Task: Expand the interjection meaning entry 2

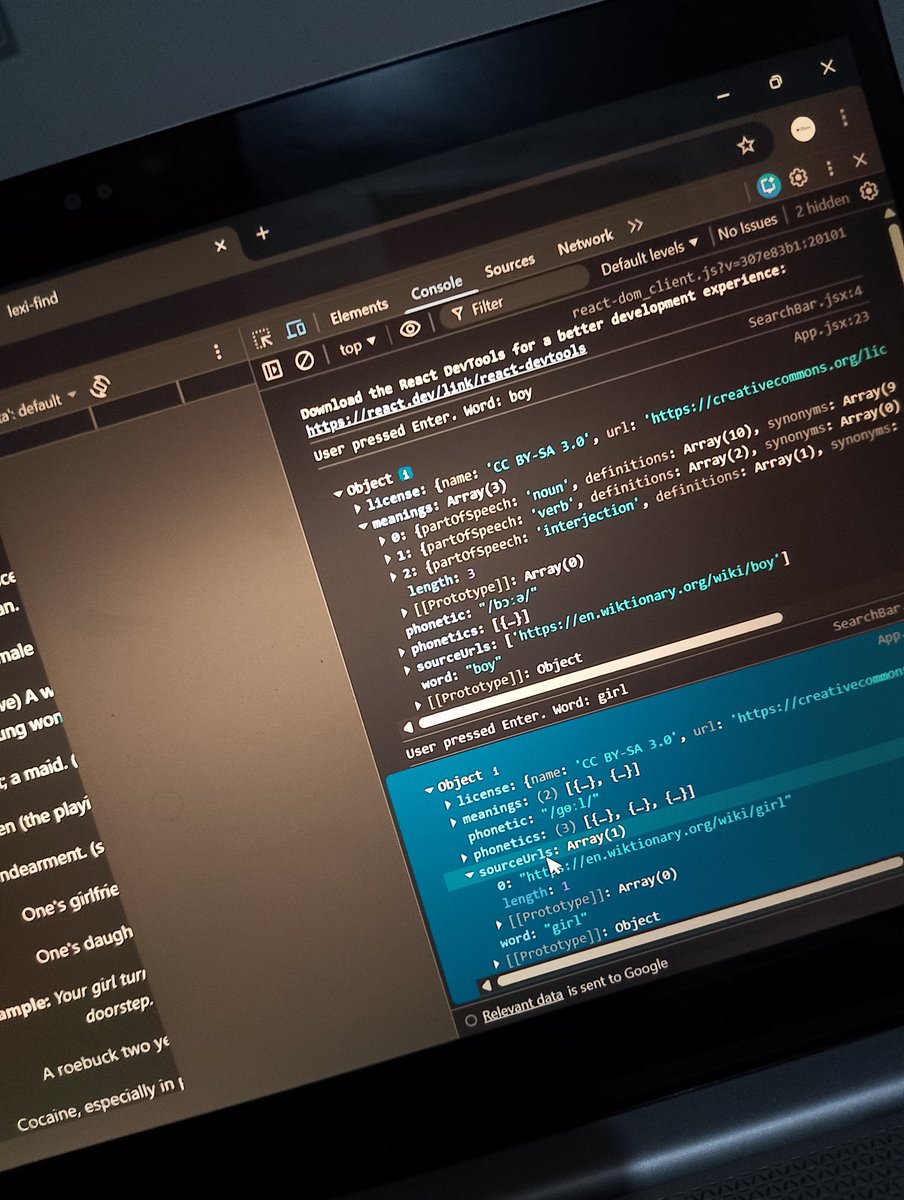Action: pyautogui.click(x=394, y=576)
